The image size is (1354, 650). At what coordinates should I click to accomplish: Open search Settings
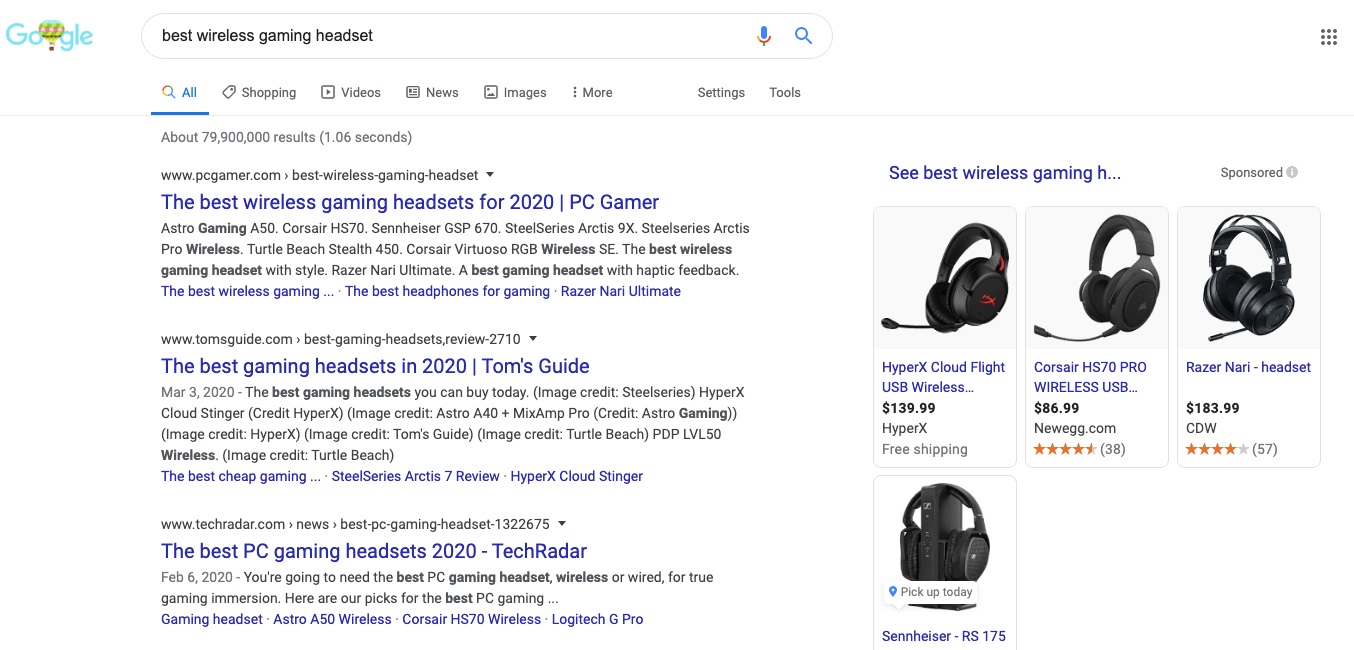[721, 92]
